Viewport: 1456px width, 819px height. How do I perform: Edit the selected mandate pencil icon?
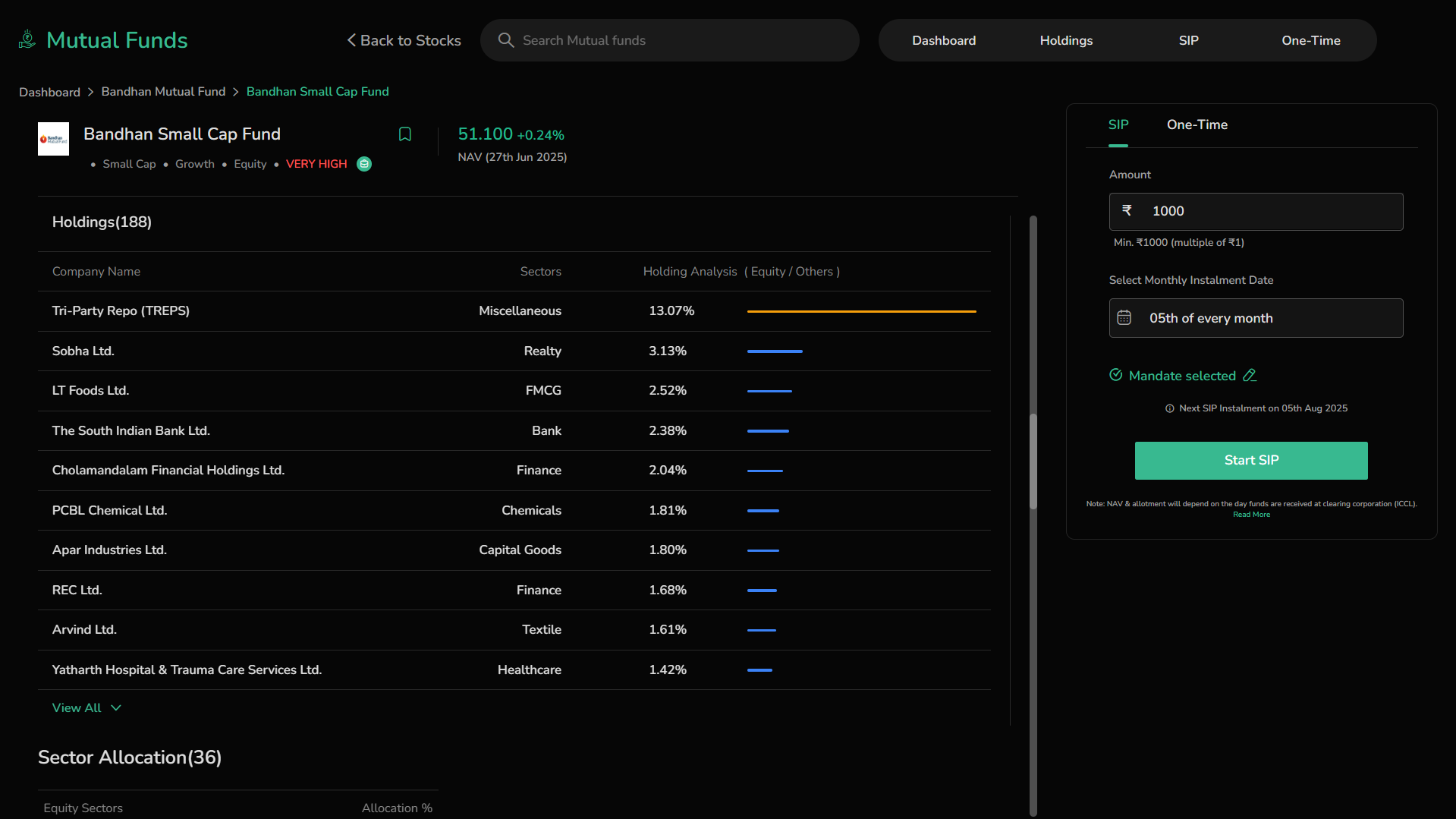click(x=1250, y=375)
